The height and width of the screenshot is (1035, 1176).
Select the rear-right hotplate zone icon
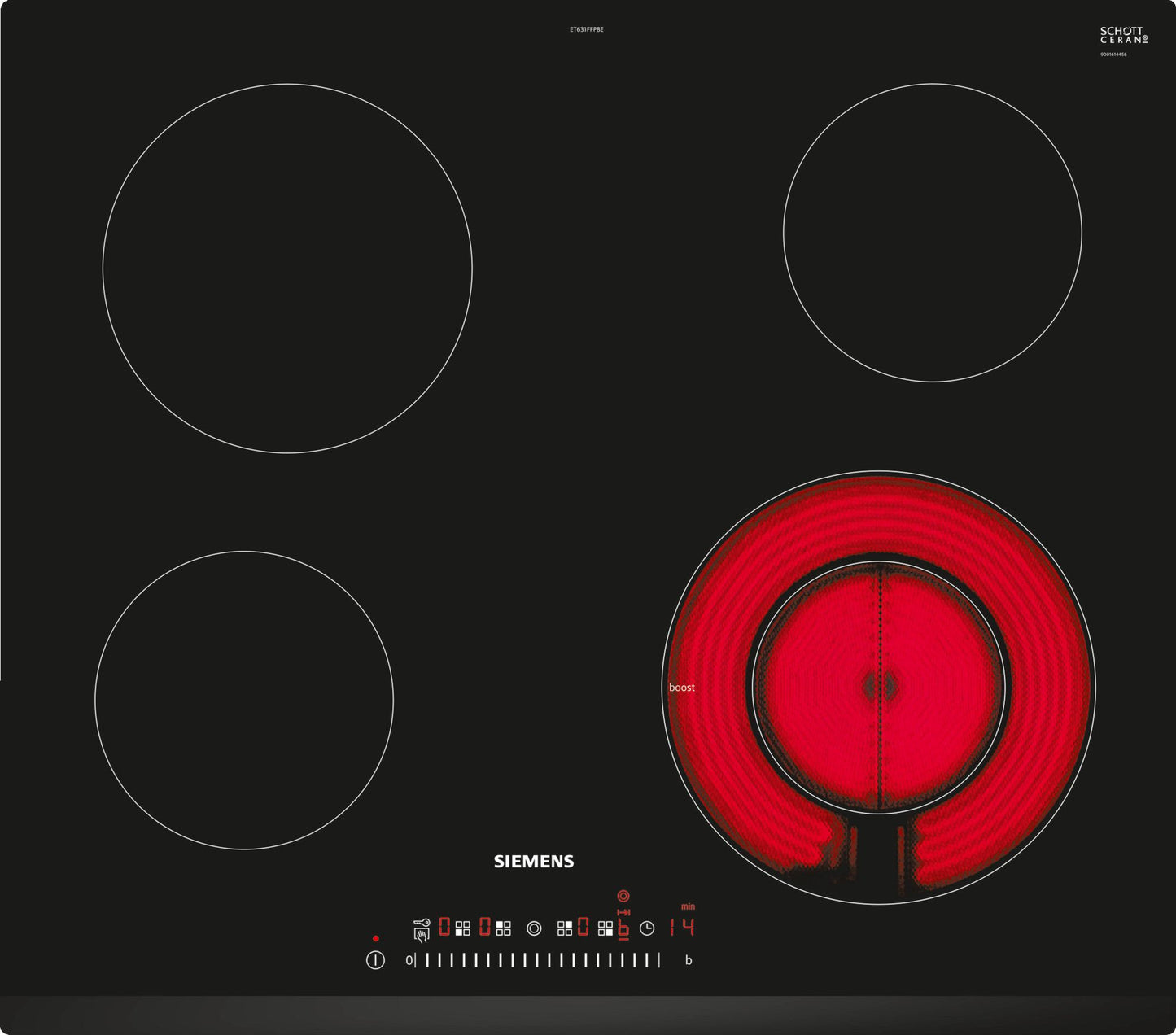click(x=565, y=928)
